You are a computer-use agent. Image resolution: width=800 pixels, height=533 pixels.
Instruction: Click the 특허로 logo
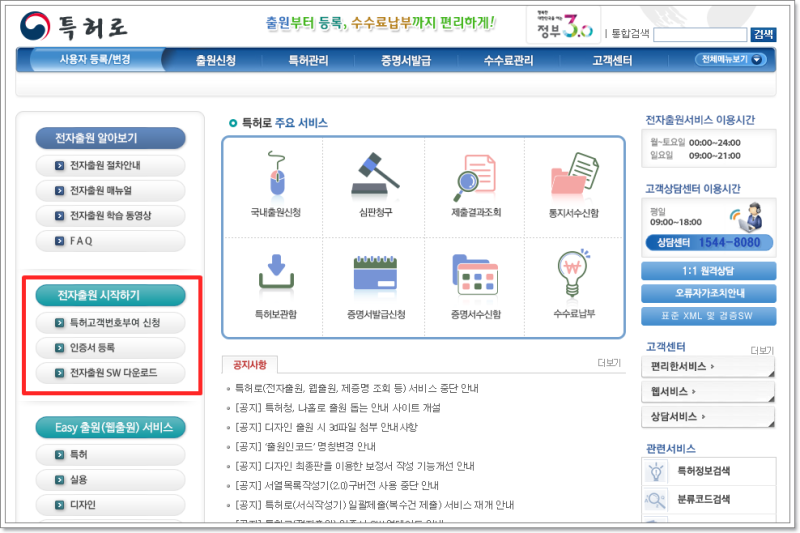pos(73,26)
